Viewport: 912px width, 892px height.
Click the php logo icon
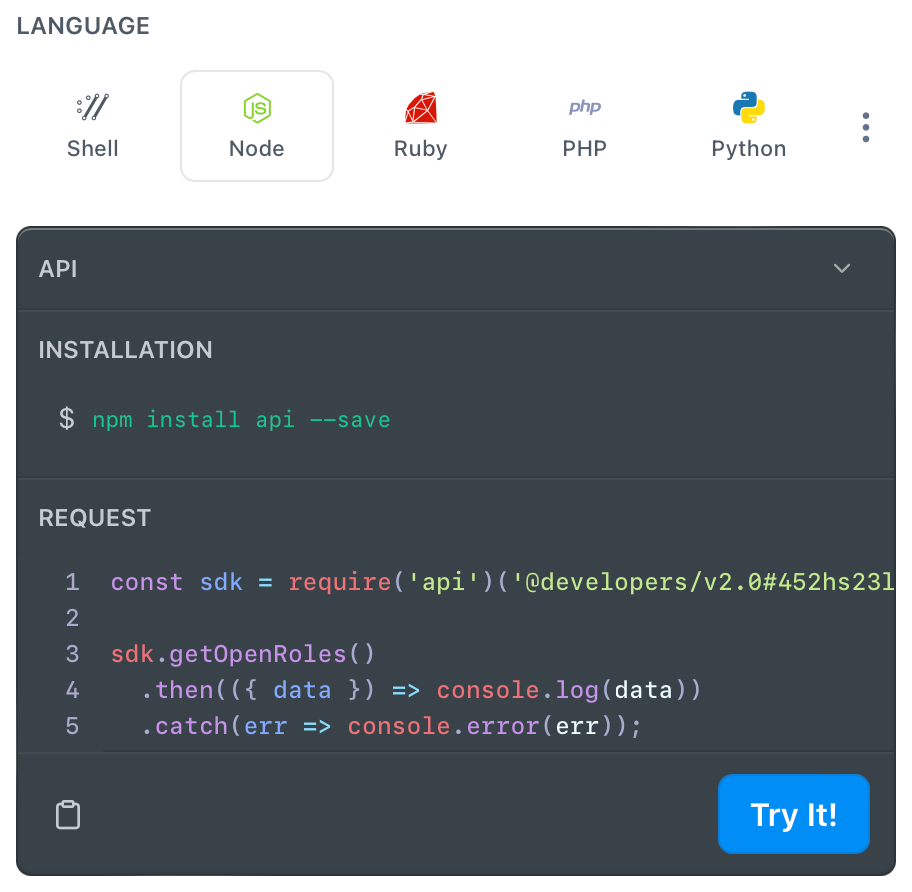[585, 107]
